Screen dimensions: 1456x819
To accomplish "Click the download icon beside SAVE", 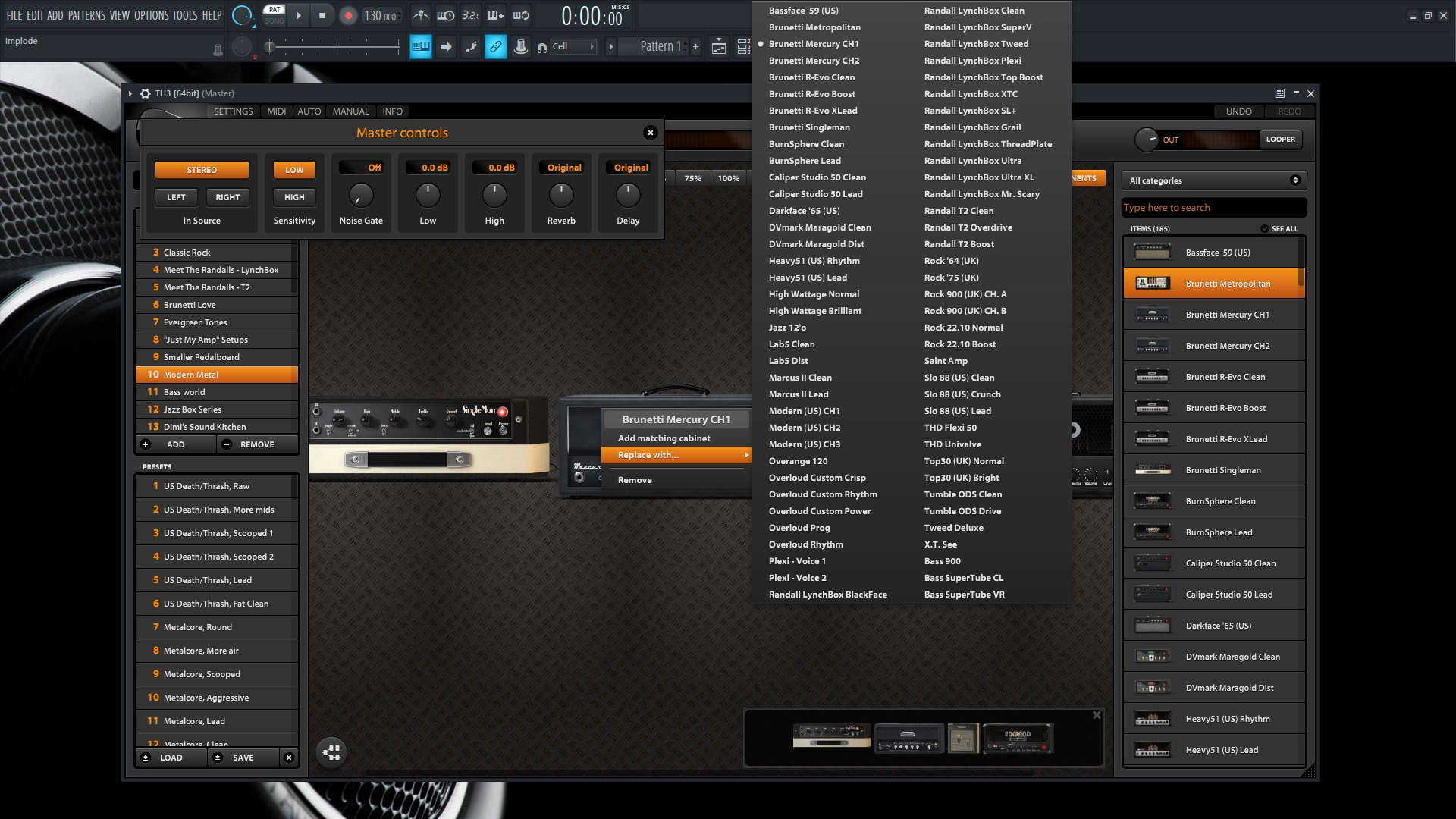I will click(218, 758).
